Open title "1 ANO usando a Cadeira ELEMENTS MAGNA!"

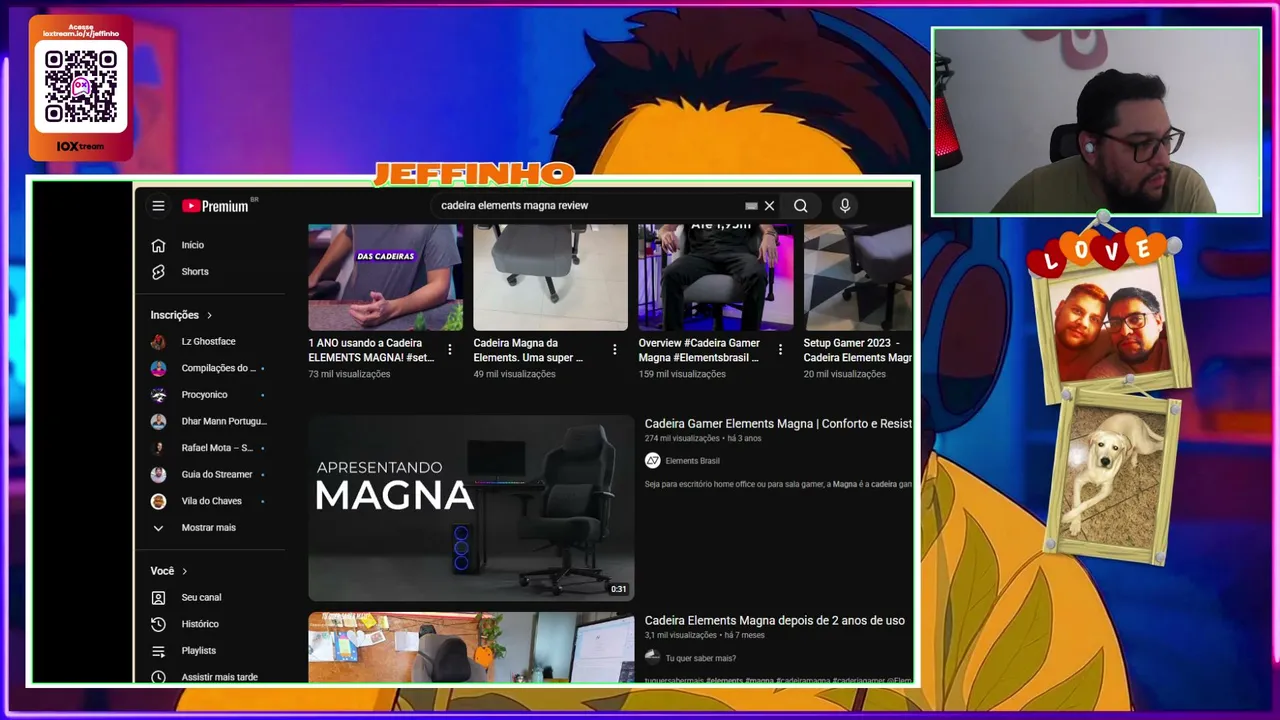[372, 350]
